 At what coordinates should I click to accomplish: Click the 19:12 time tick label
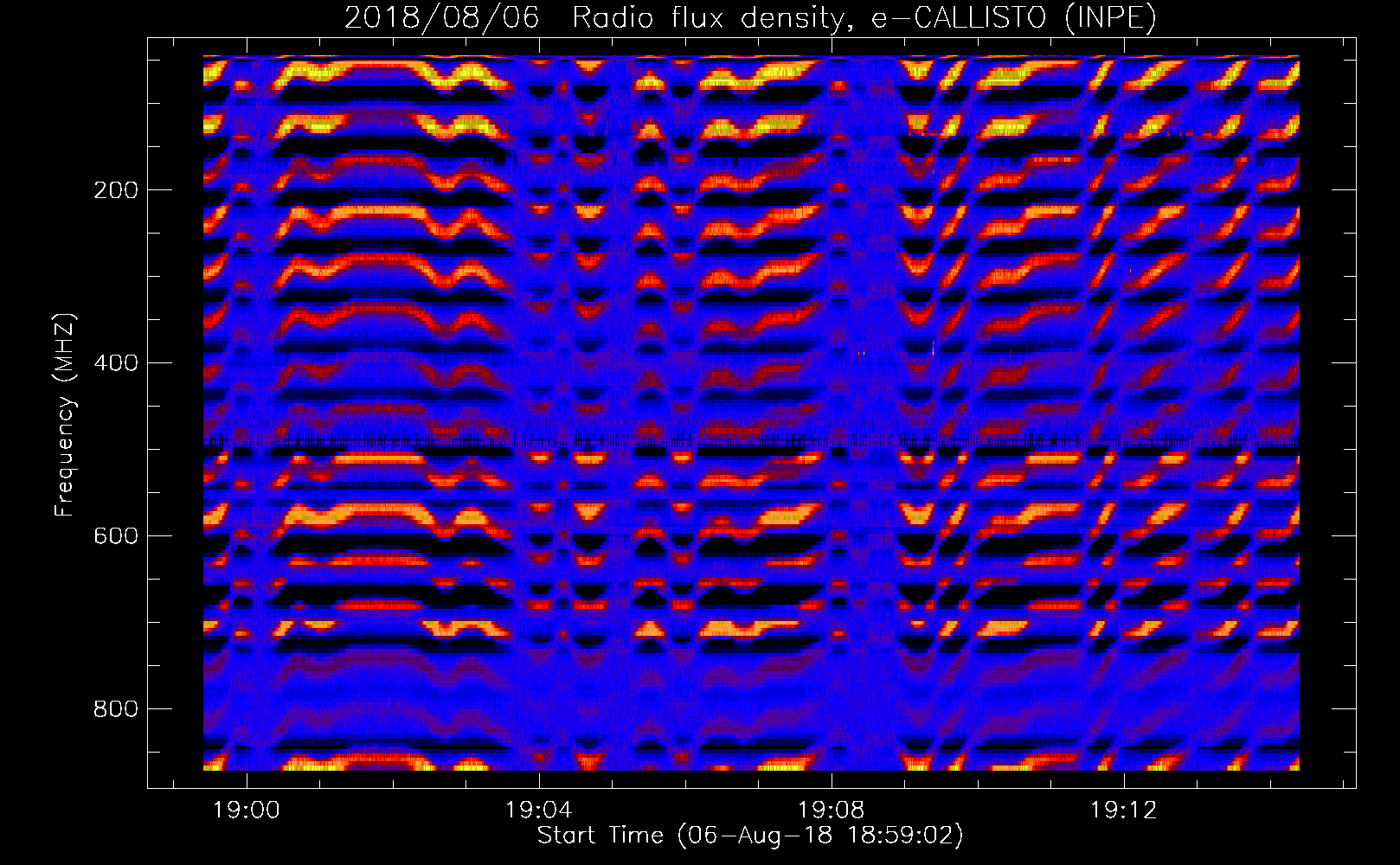1124,811
